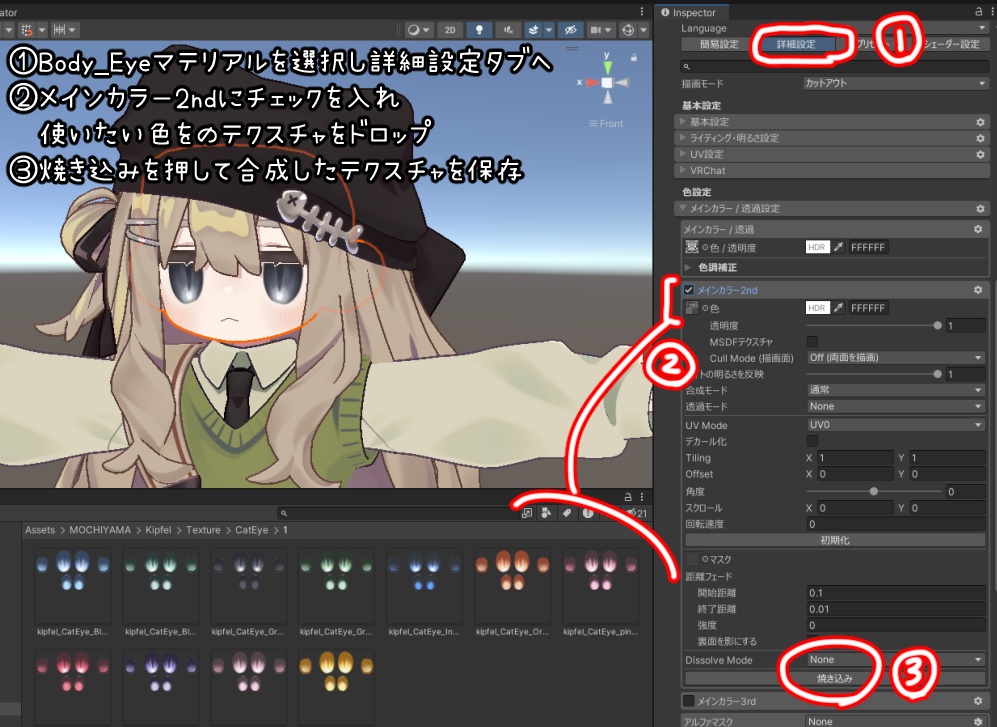The height and width of the screenshot is (727, 997).
Task: Mute audio using the scene speaker icon
Action: click(507, 30)
